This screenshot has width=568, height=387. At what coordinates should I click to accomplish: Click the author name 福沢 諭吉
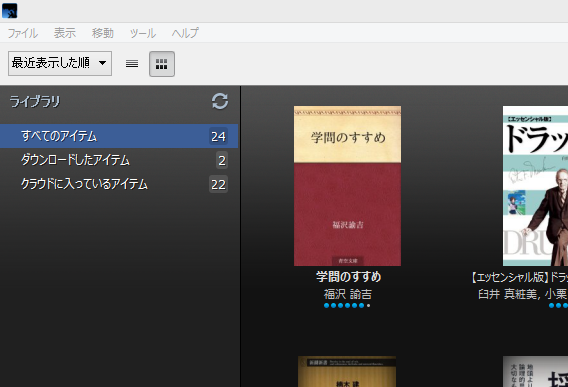[x=348, y=294]
